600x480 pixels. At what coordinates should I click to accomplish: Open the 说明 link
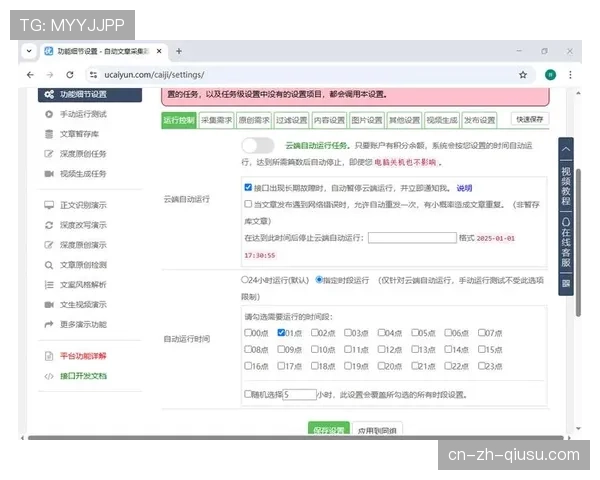coord(464,188)
